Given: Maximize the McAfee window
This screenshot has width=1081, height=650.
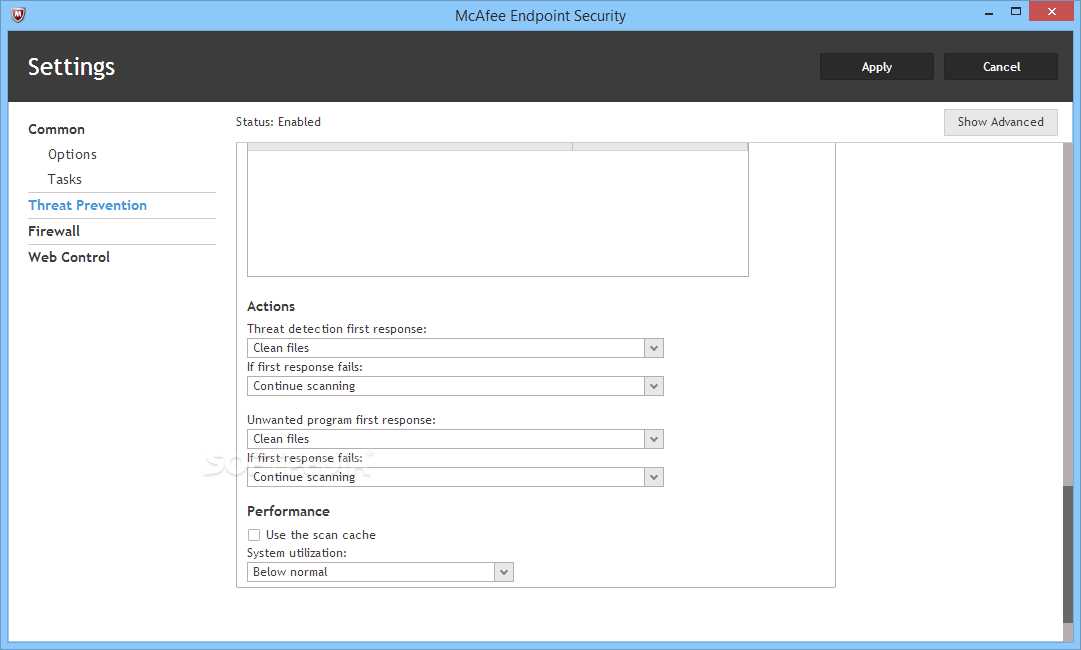Looking at the screenshot, I should click(1016, 12).
